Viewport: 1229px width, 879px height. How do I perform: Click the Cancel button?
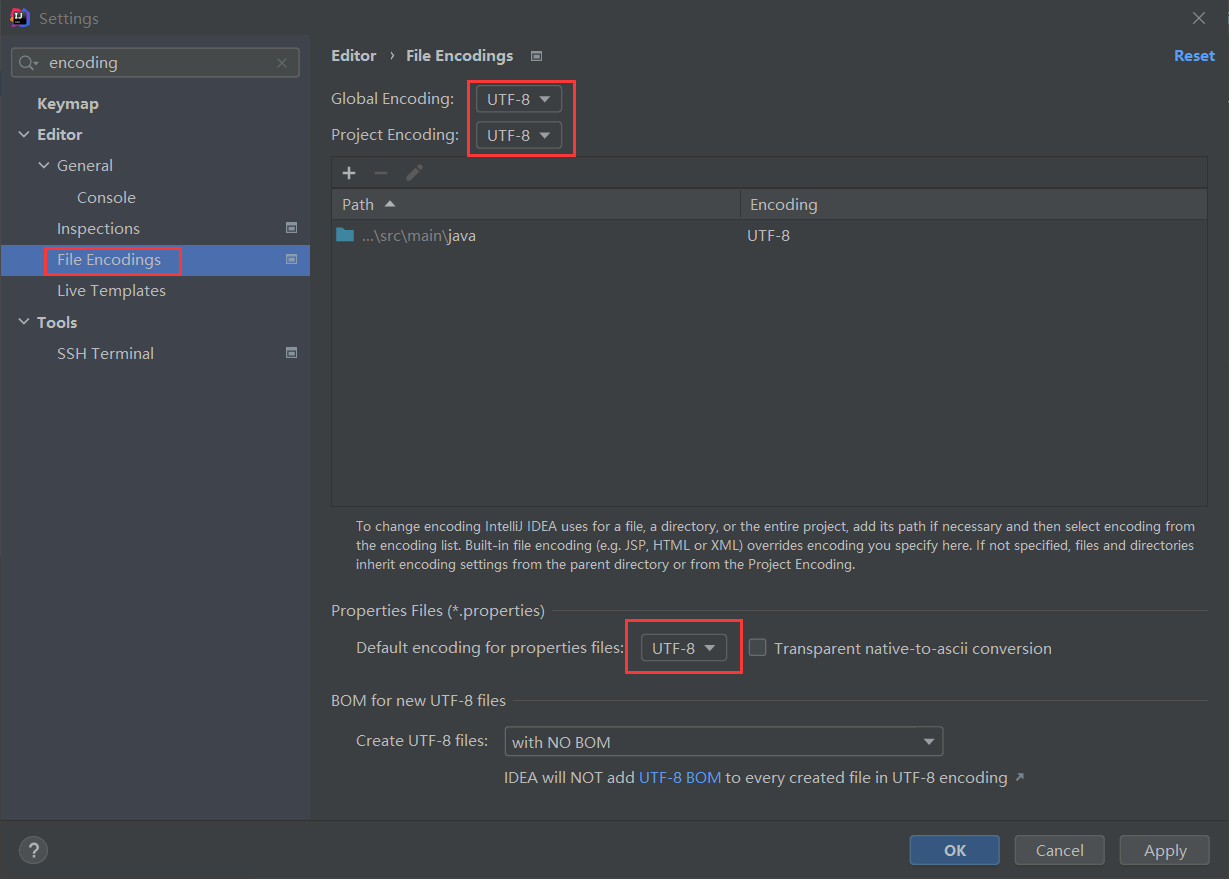pos(1059,850)
